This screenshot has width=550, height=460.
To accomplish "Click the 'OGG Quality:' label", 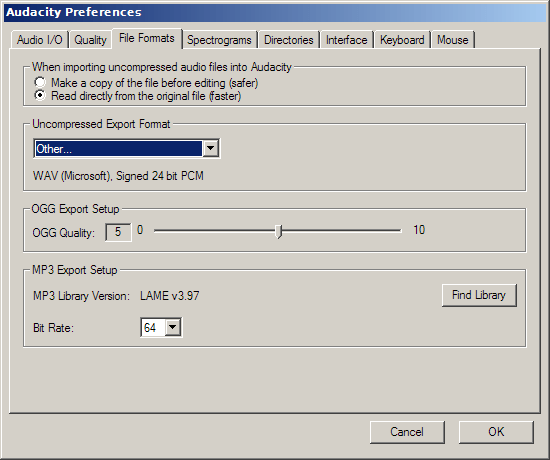I will [x=63, y=233].
